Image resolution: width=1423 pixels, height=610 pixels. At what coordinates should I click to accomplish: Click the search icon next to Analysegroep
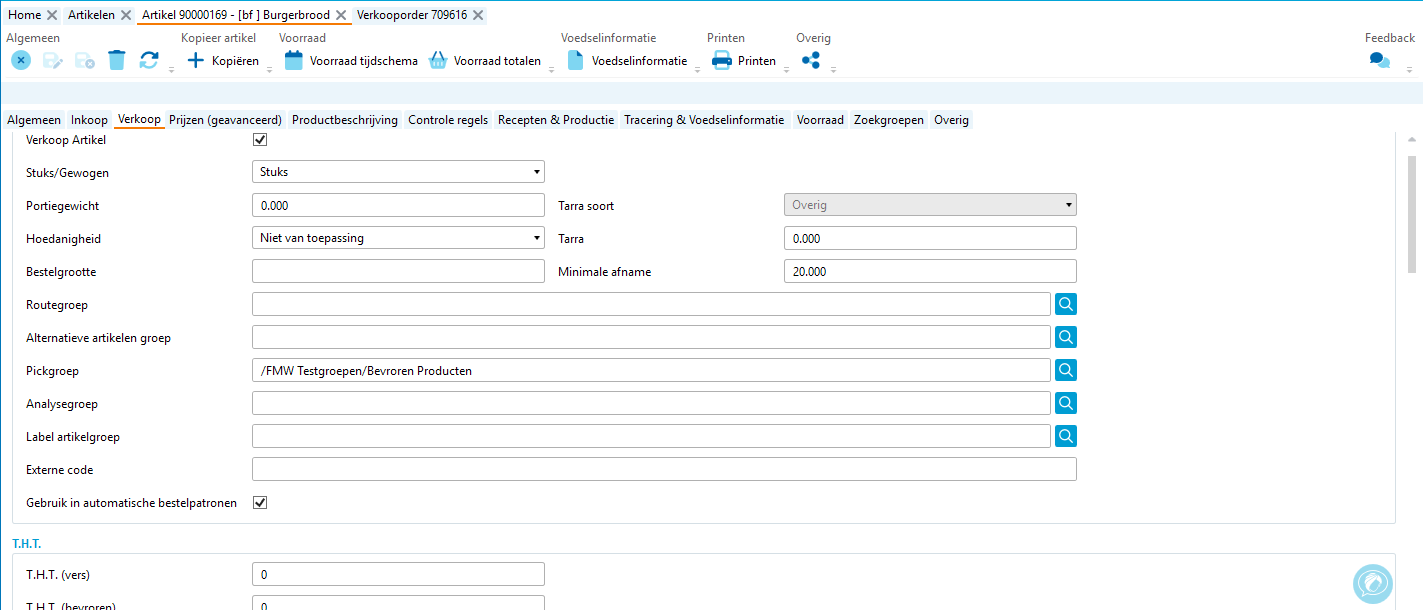1066,403
